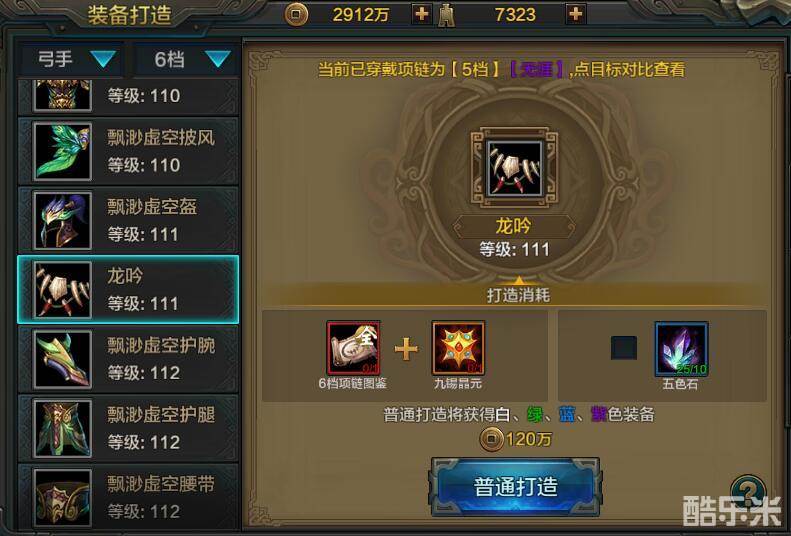
Task: Click the 6档项链图鉴 scroll icon
Action: (x=353, y=348)
